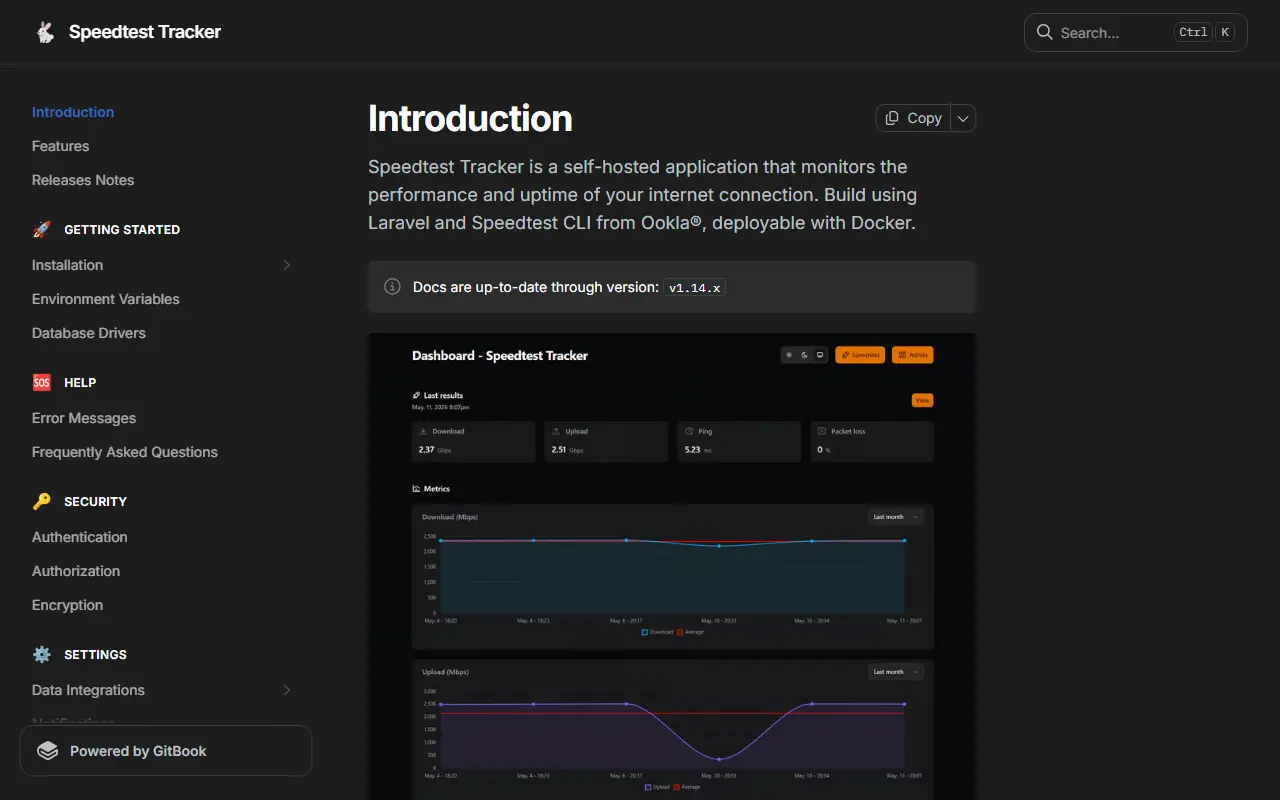The width and height of the screenshot is (1280, 800).
Task: Click the Ctrl K shortcut hint
Action: pos(1204,32)
